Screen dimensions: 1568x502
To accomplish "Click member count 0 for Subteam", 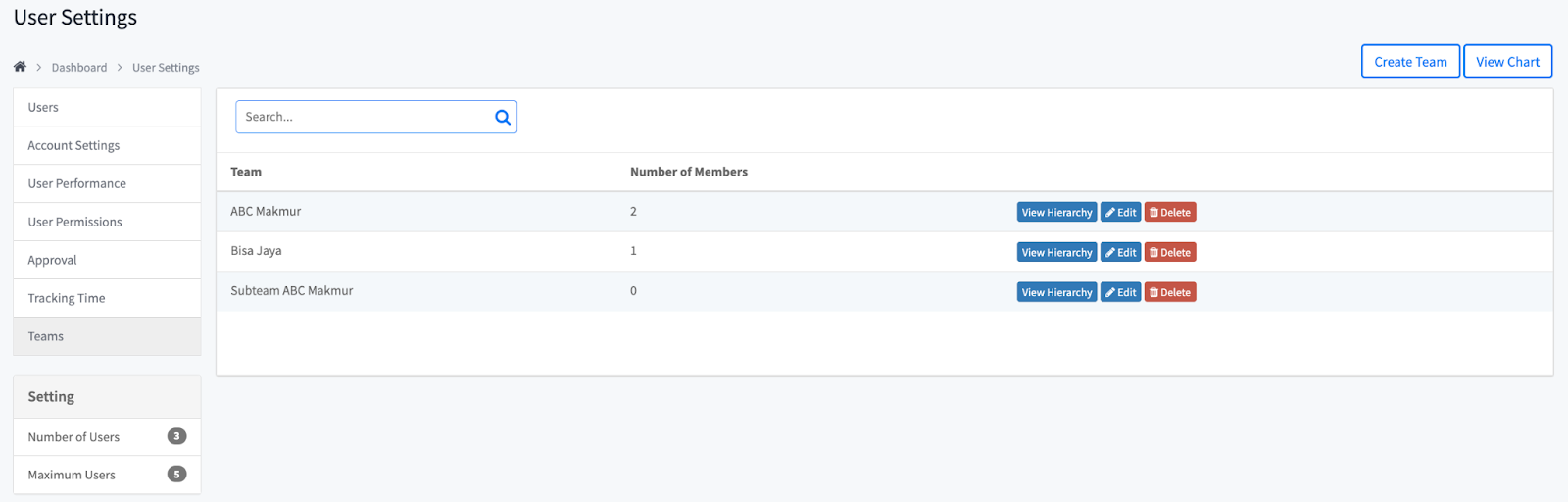I will [x=633, y=291].
